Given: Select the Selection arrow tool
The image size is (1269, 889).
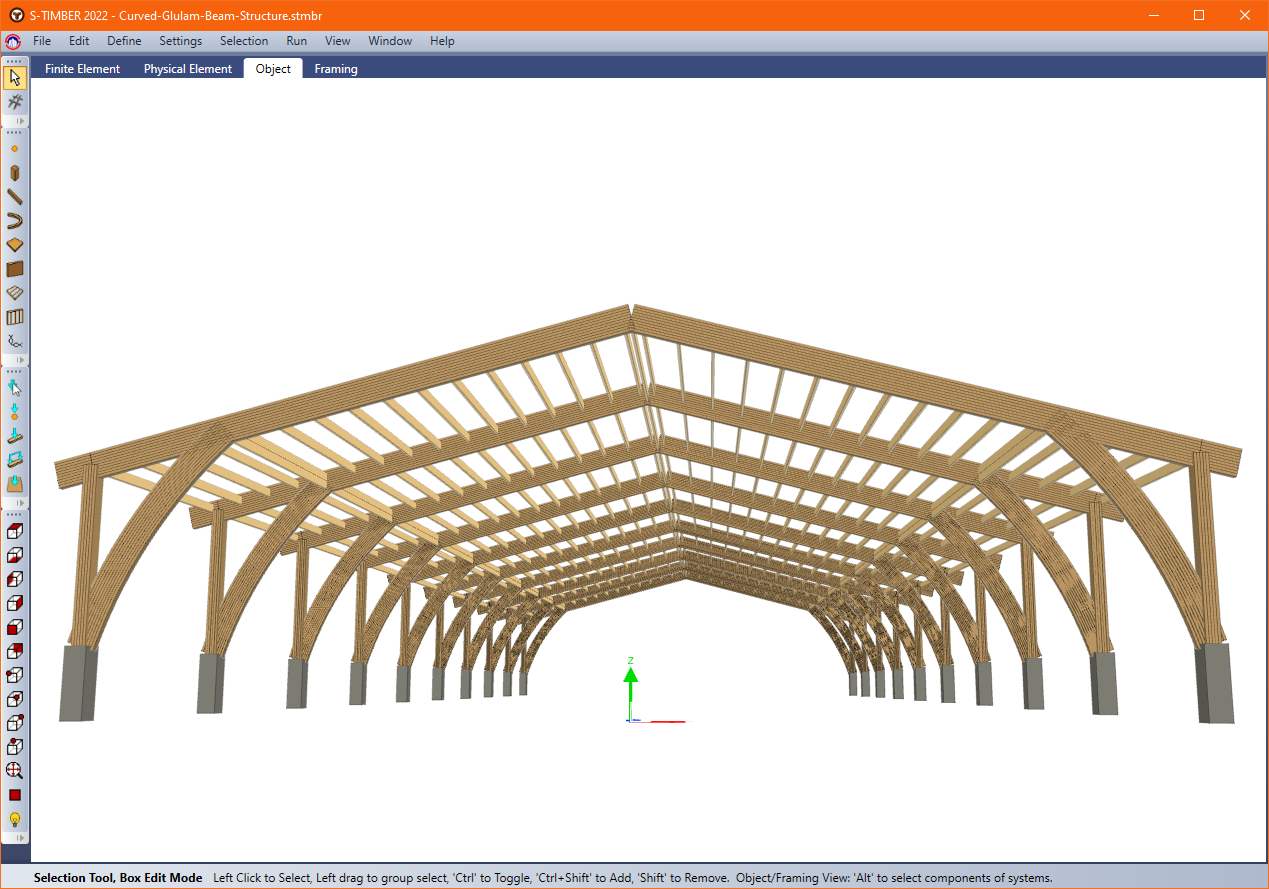Looking at the screenshot, I should pyautogui.click(x=15, y=76).
